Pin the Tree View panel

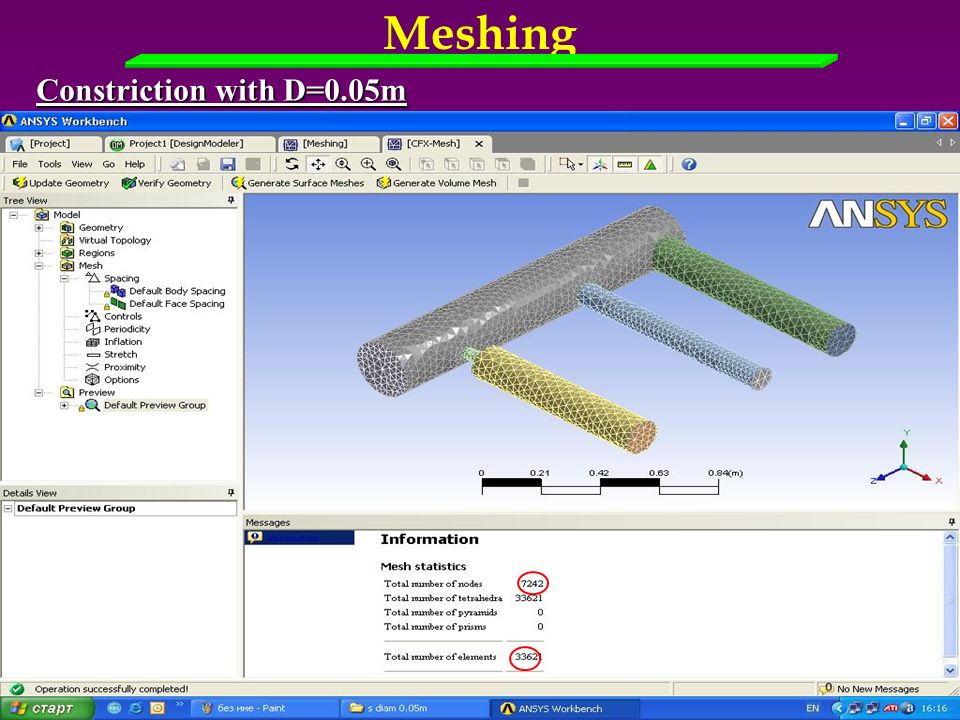(231, 200)
